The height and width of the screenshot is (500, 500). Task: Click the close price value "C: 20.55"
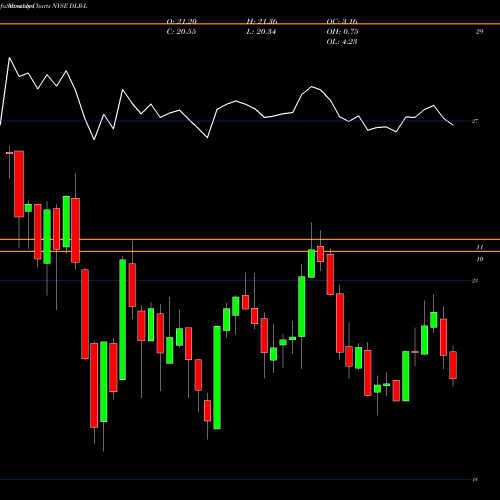coord(181,32)
